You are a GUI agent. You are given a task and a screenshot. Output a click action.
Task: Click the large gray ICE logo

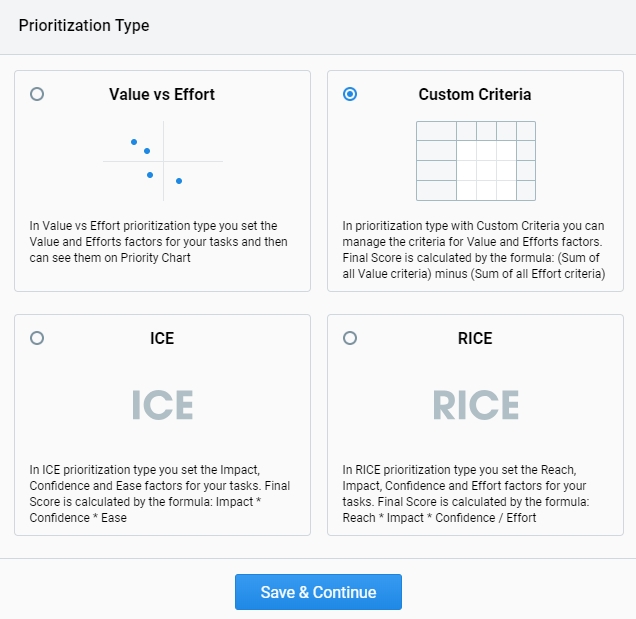(163, 404)
